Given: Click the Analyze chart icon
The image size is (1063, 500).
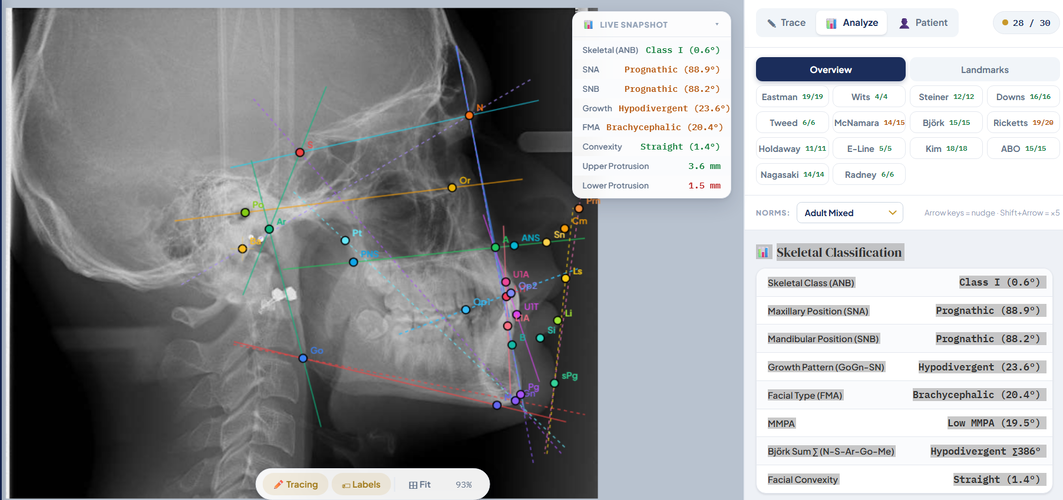Looking at the screenshot, I should tap(830, 23).
